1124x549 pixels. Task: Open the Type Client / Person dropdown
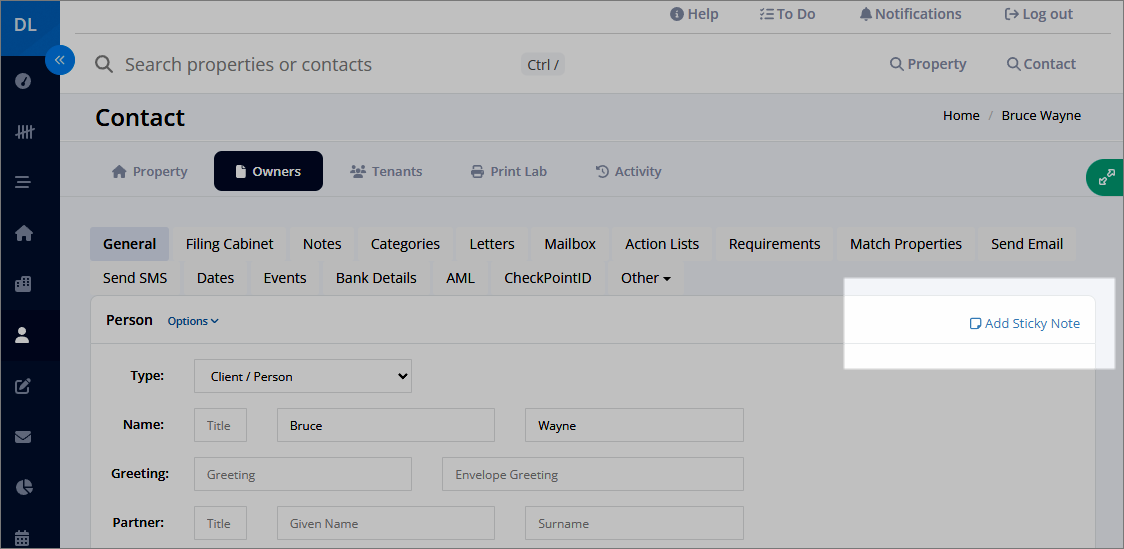(303, 376)
